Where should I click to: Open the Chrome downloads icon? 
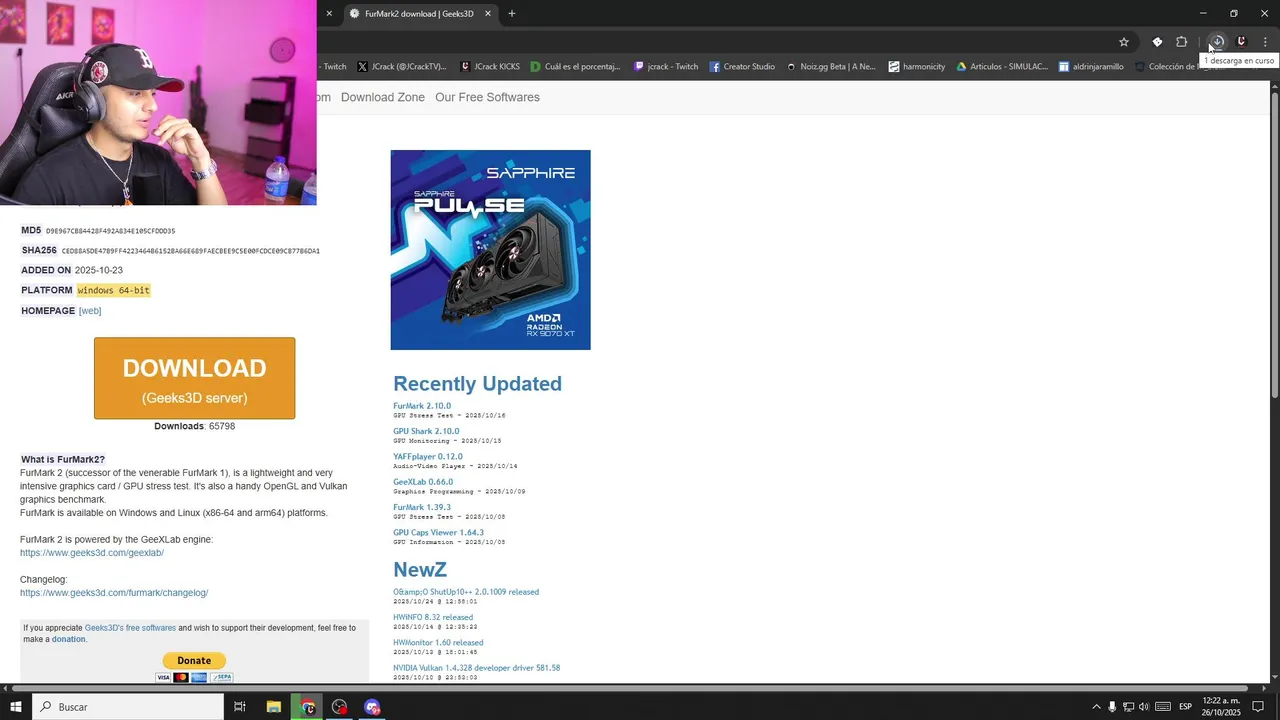[1217, 42]
